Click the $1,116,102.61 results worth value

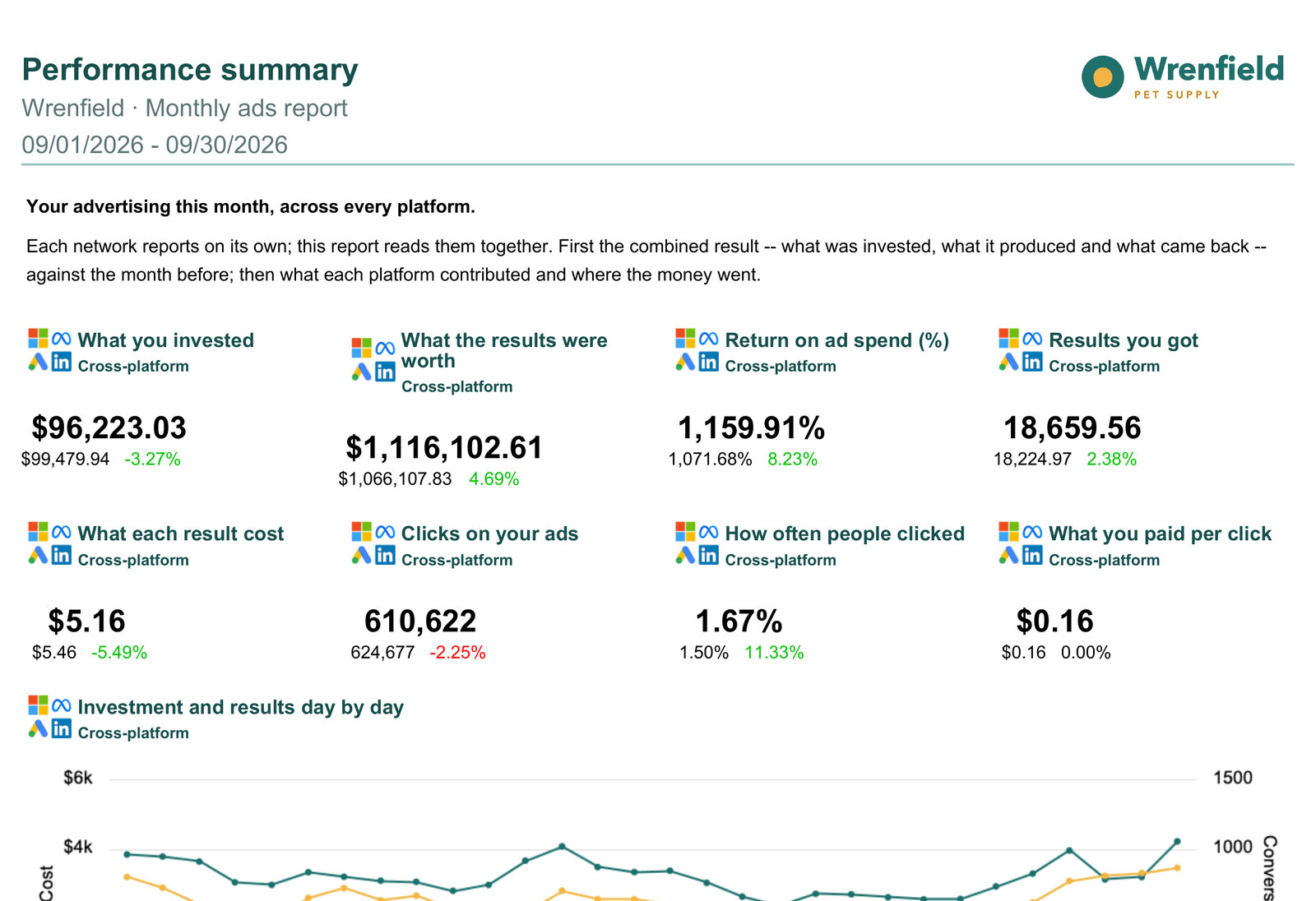(444, 447)
